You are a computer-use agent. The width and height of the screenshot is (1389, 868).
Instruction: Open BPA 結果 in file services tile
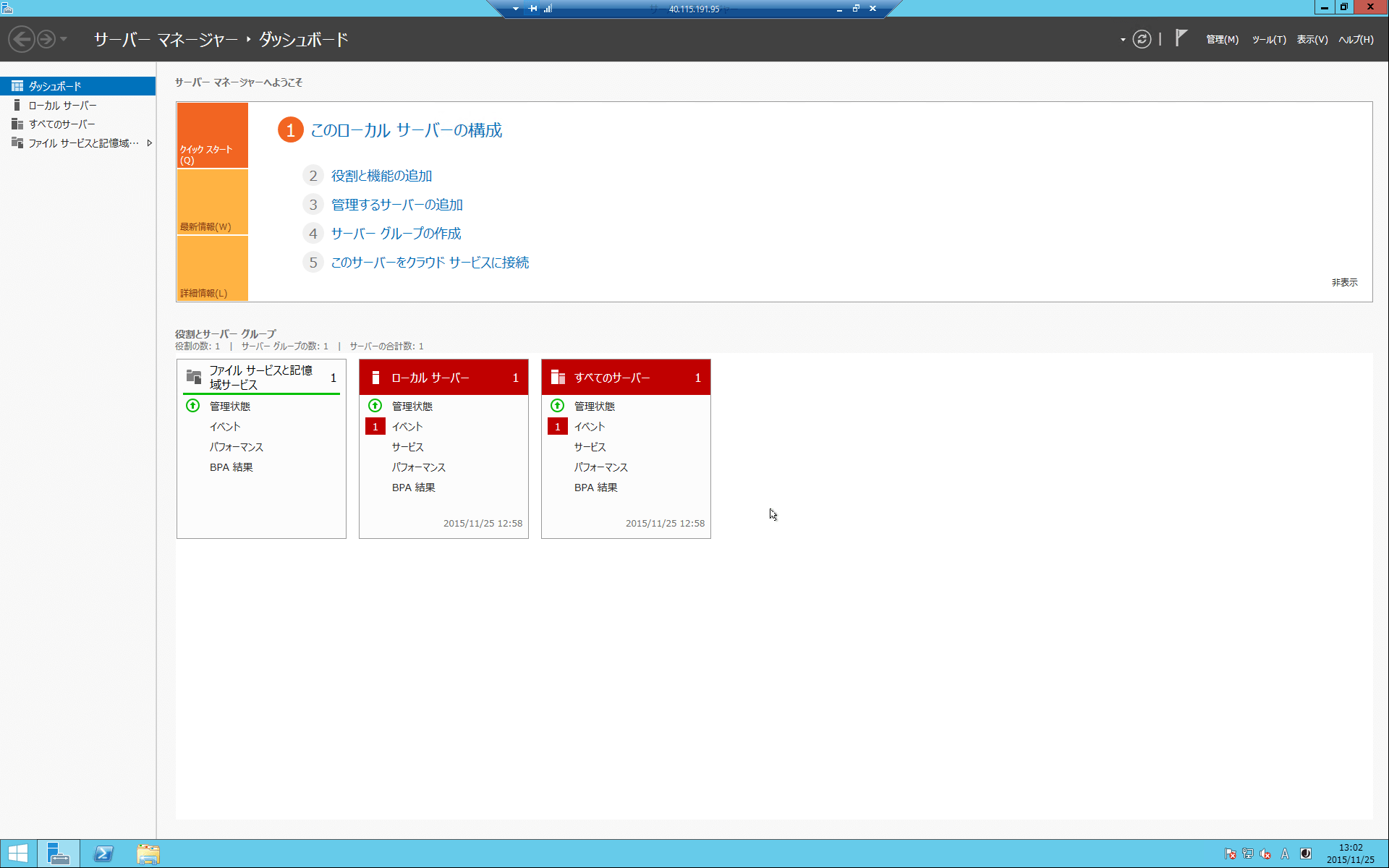point(231,467)
